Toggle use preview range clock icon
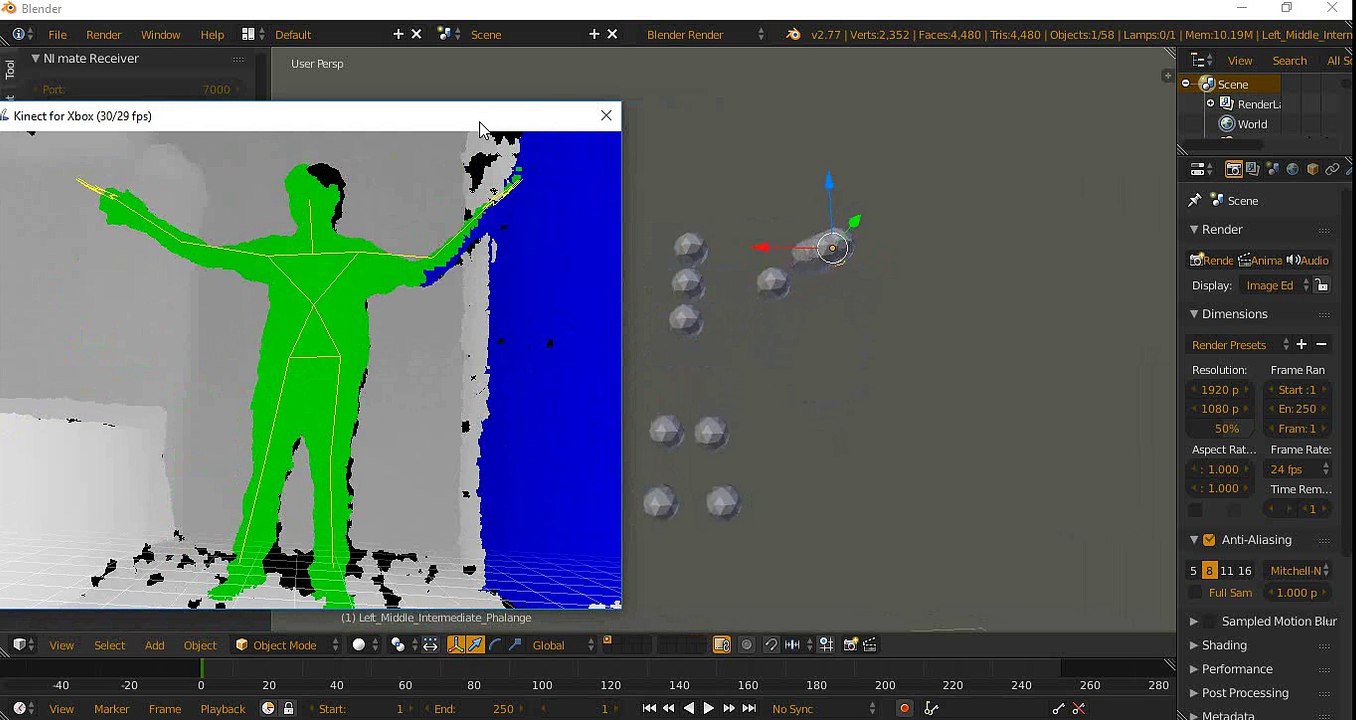 pyautogui.click(x=268, y=708)
